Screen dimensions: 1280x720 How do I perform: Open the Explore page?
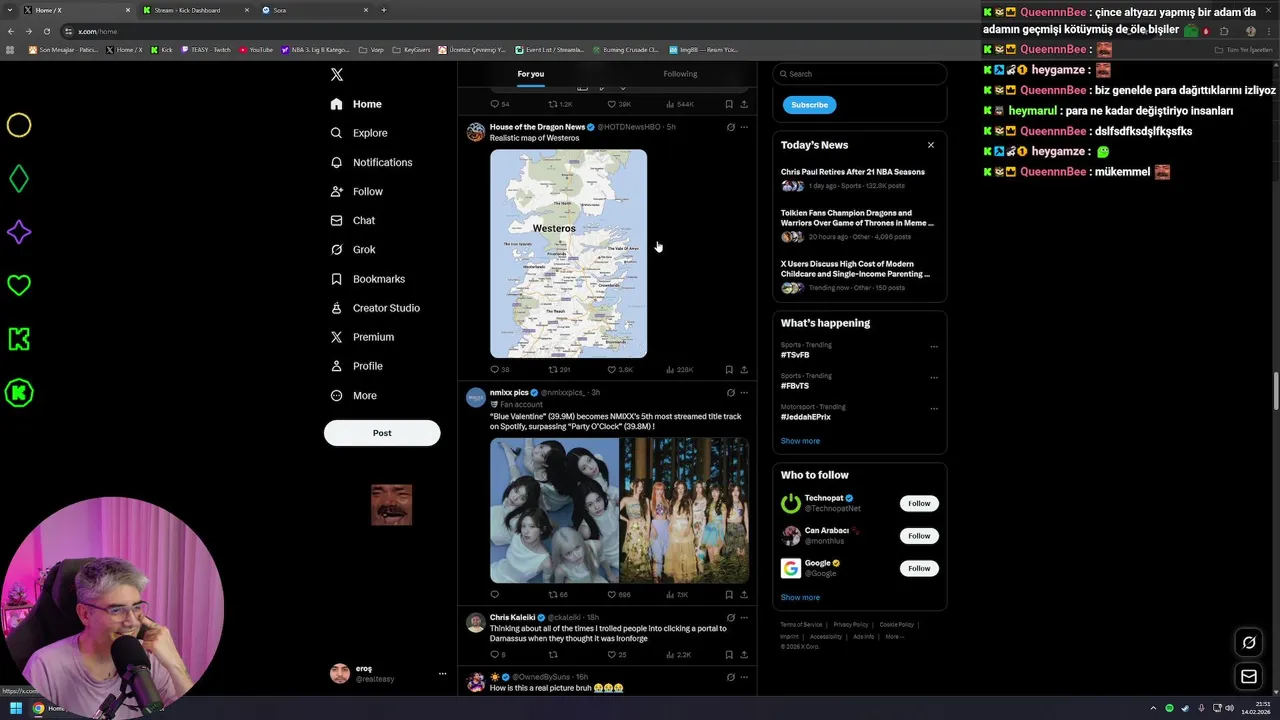point(359,133)
